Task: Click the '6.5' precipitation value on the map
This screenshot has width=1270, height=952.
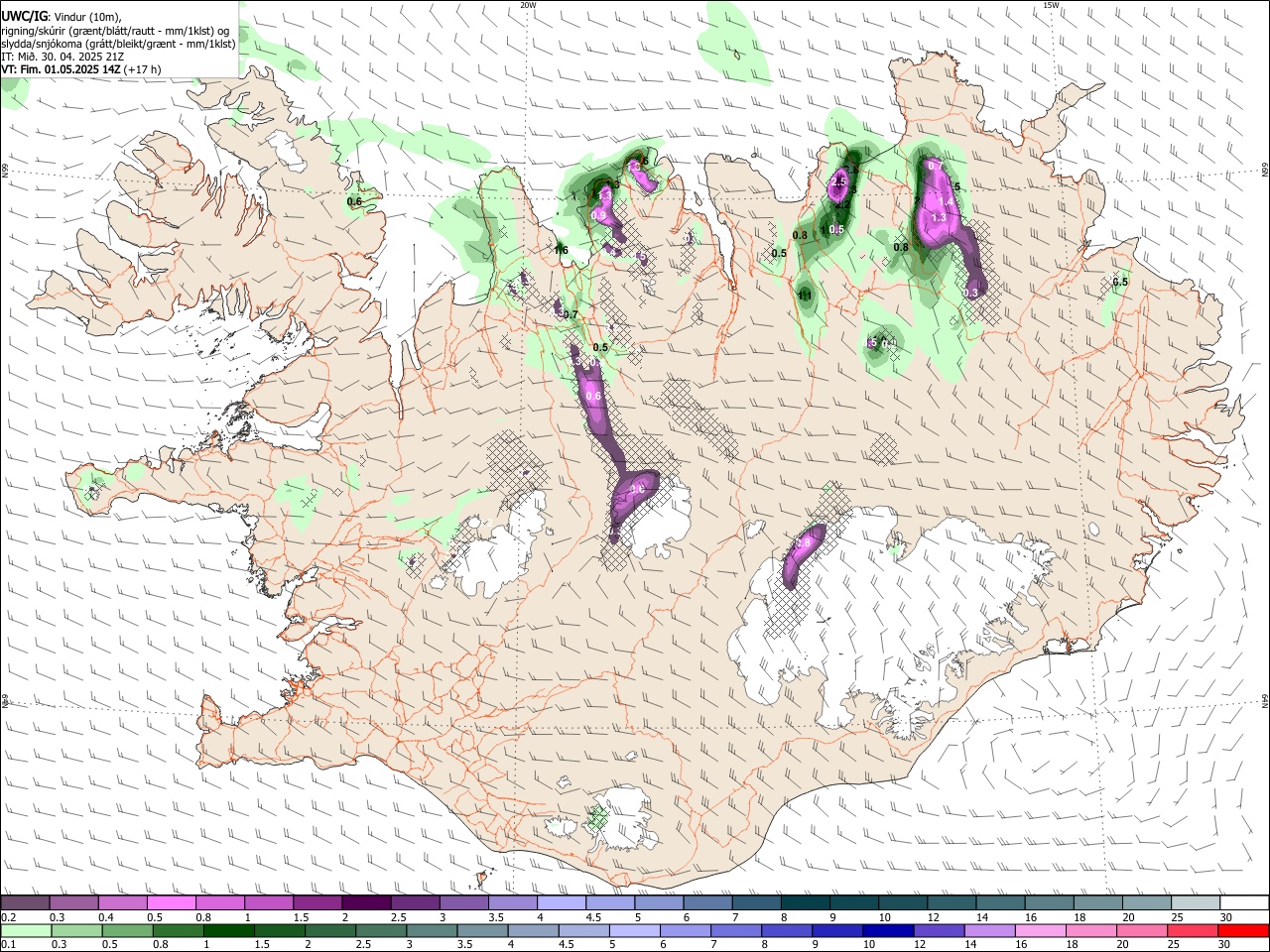Action: click(1120, 283)
